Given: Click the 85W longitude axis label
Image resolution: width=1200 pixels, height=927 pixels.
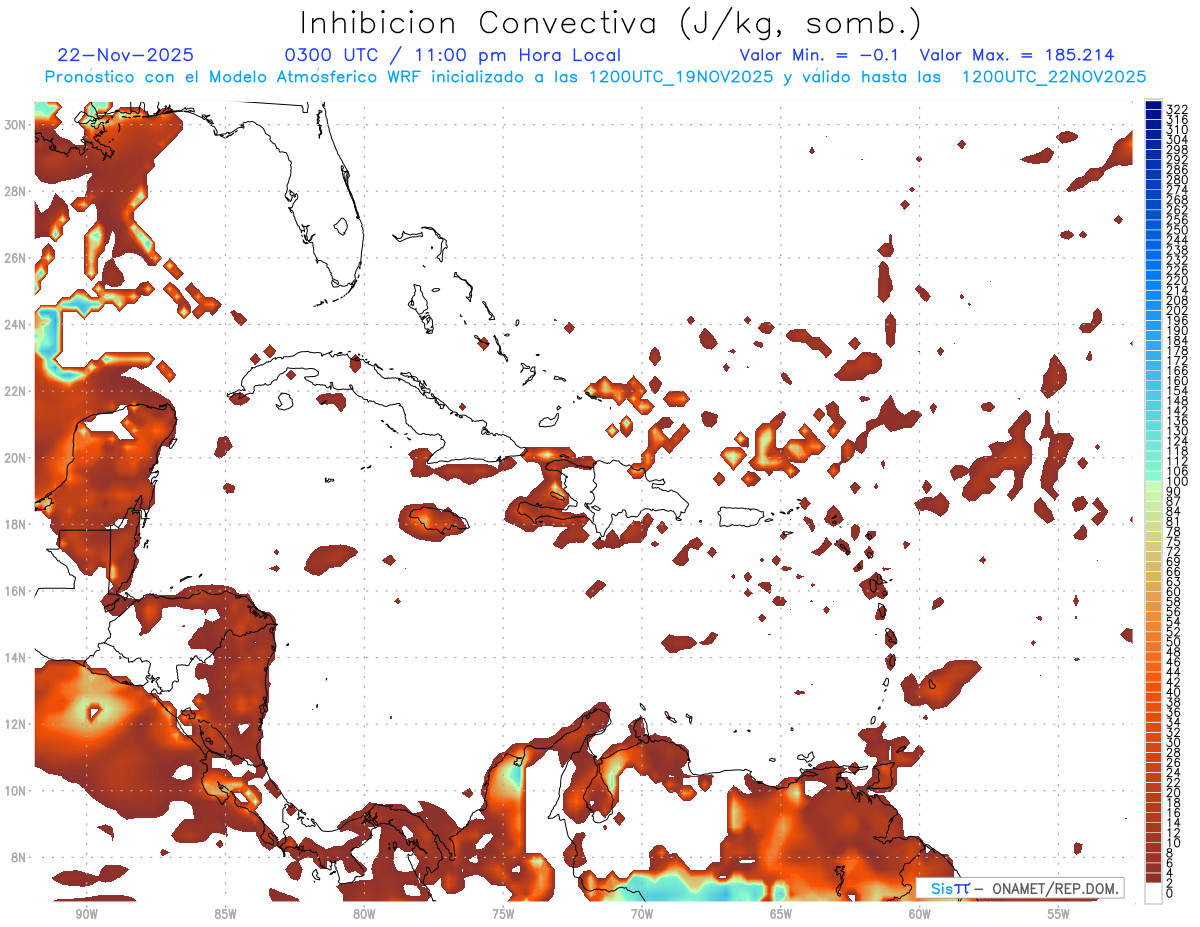Looking at the screenshot, I should tap(225, 913).
